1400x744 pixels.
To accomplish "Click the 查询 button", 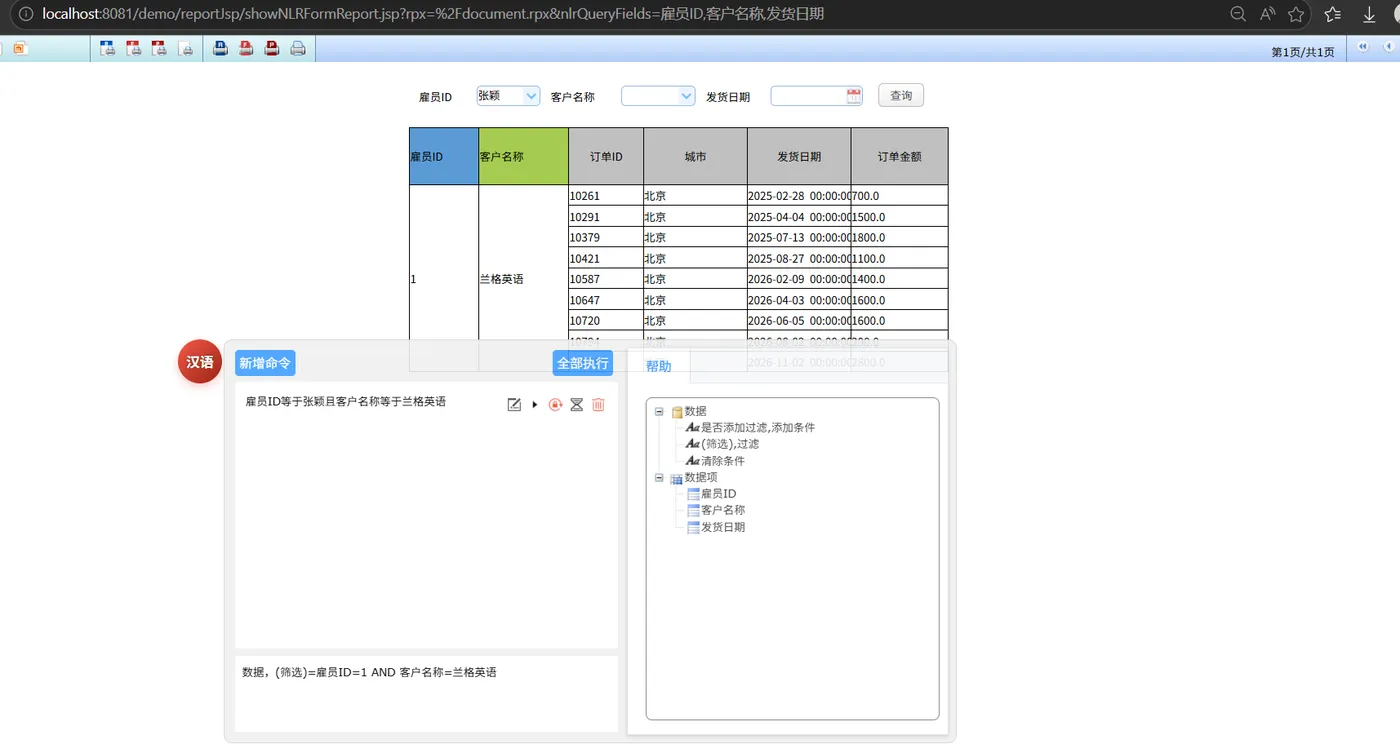I will 901,95.
